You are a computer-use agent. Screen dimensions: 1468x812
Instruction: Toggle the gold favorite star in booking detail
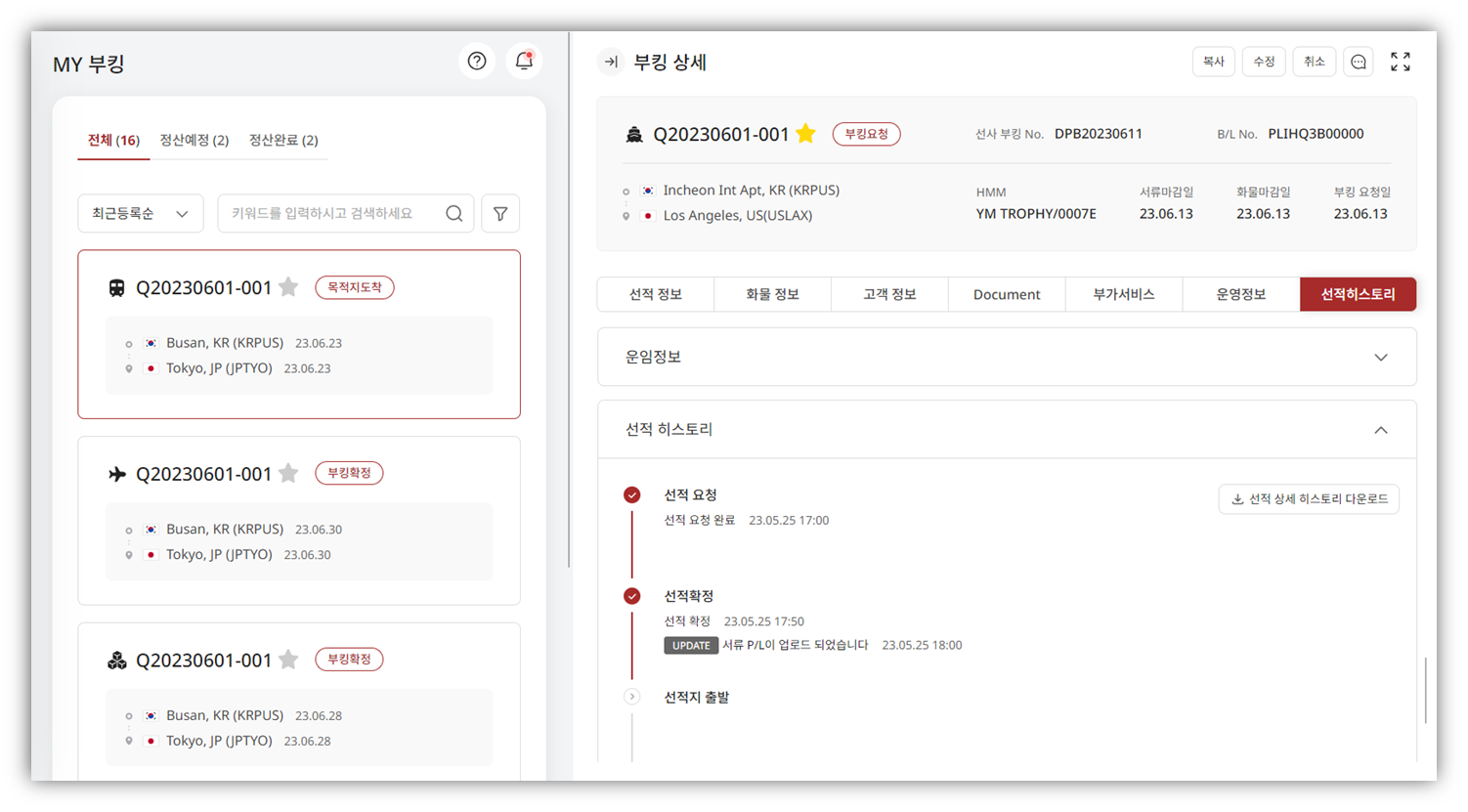tap(806, 134)
